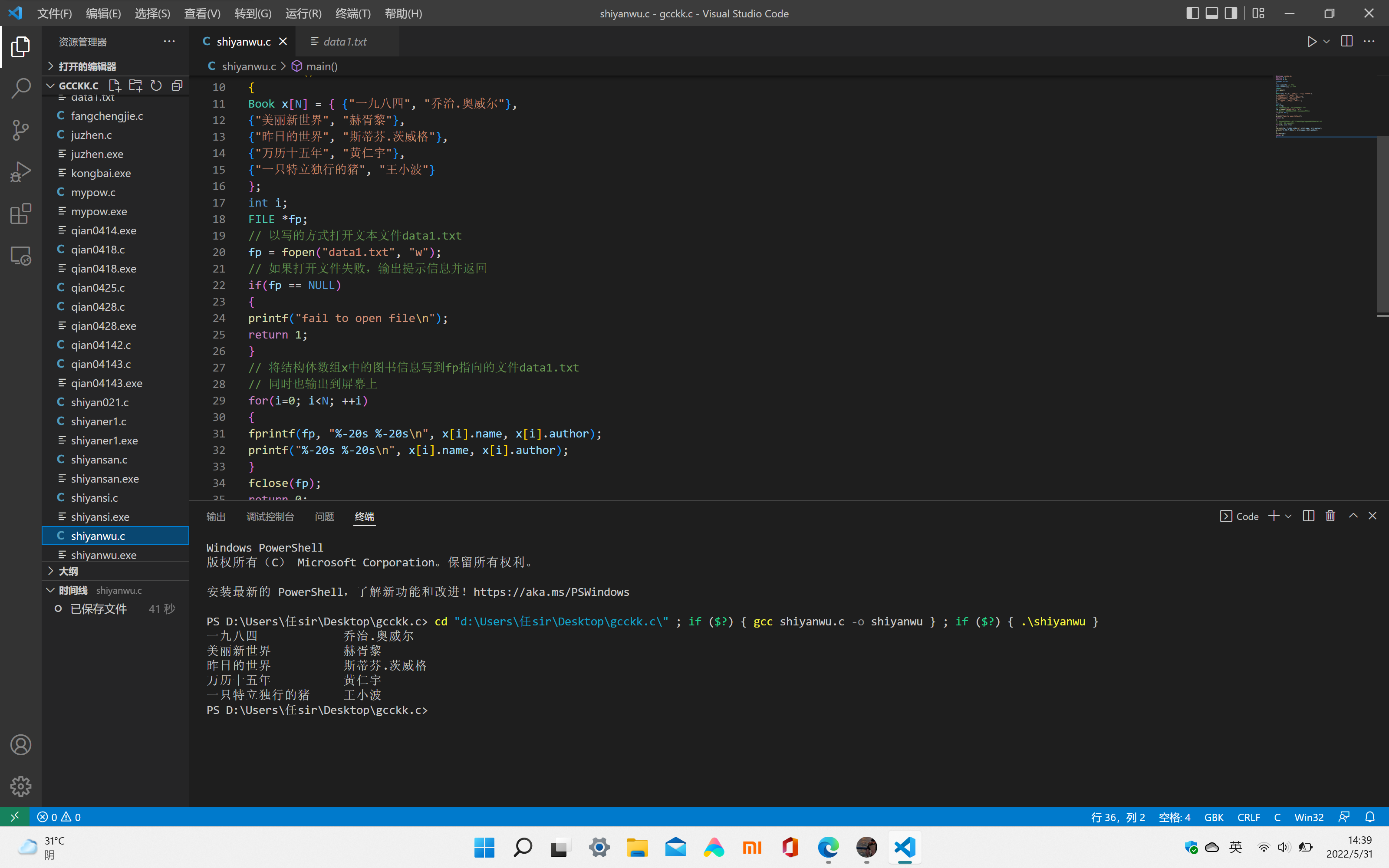Open the Edit menu
Screen dimensions: 1389x868
[103, 13]
